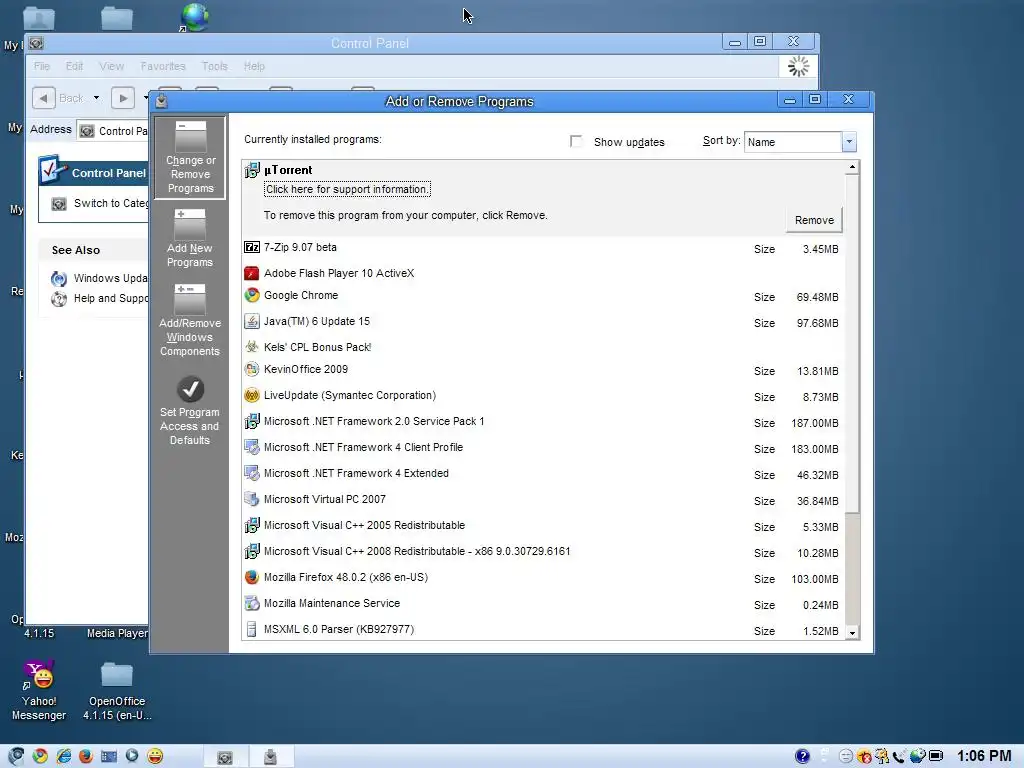The width and height of the screenshot is (1024, 768).
Task: Click the Mozilla Firefox 48.0.2 list icon
Action: click(x=251, y=577)
